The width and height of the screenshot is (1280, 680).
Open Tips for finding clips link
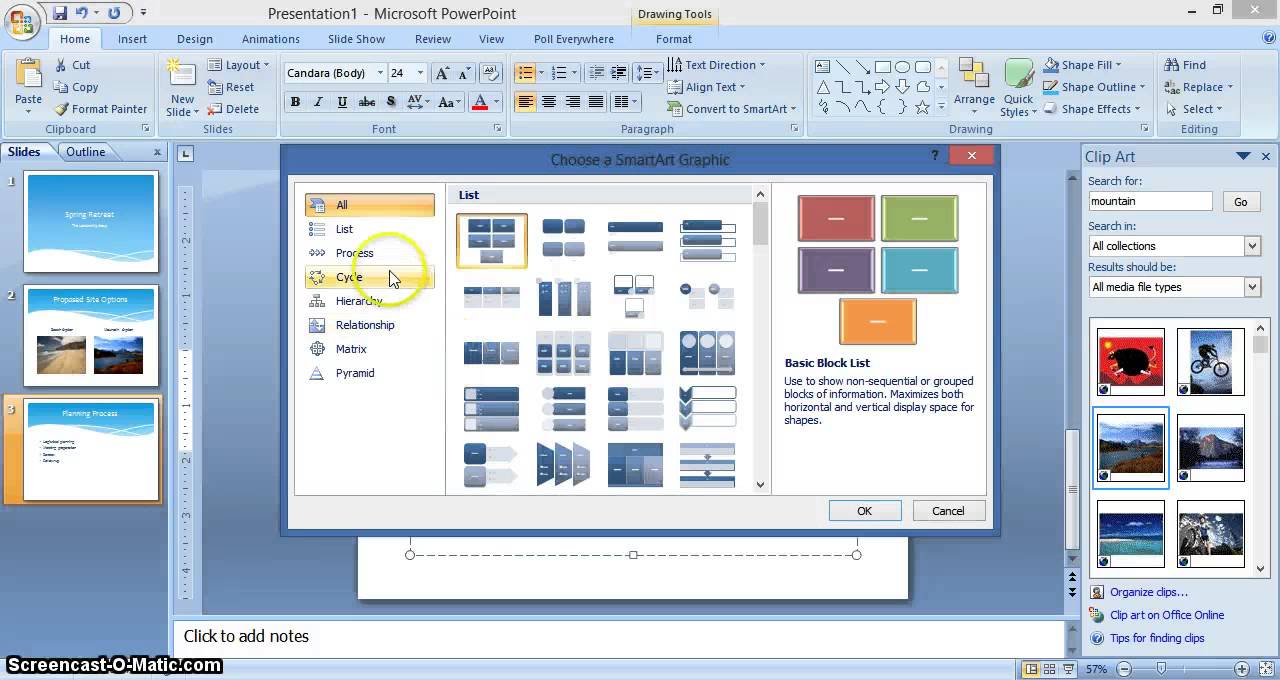(1157, 638)
